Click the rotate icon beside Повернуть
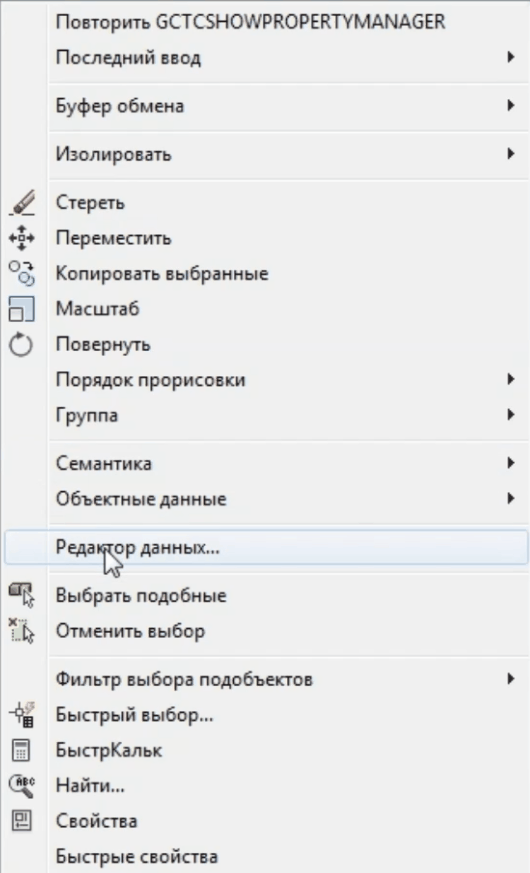The width and height of the screenshot is (530, 873). 22,345
